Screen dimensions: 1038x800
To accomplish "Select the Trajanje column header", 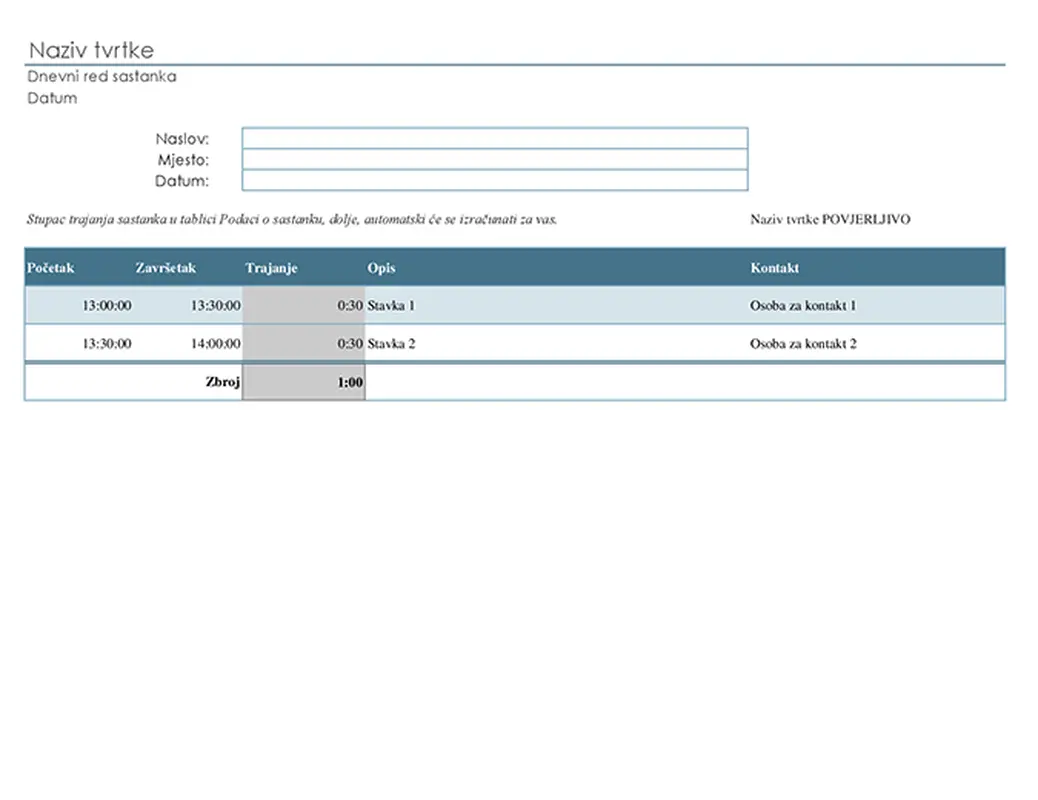I will (x=272, y=268).
